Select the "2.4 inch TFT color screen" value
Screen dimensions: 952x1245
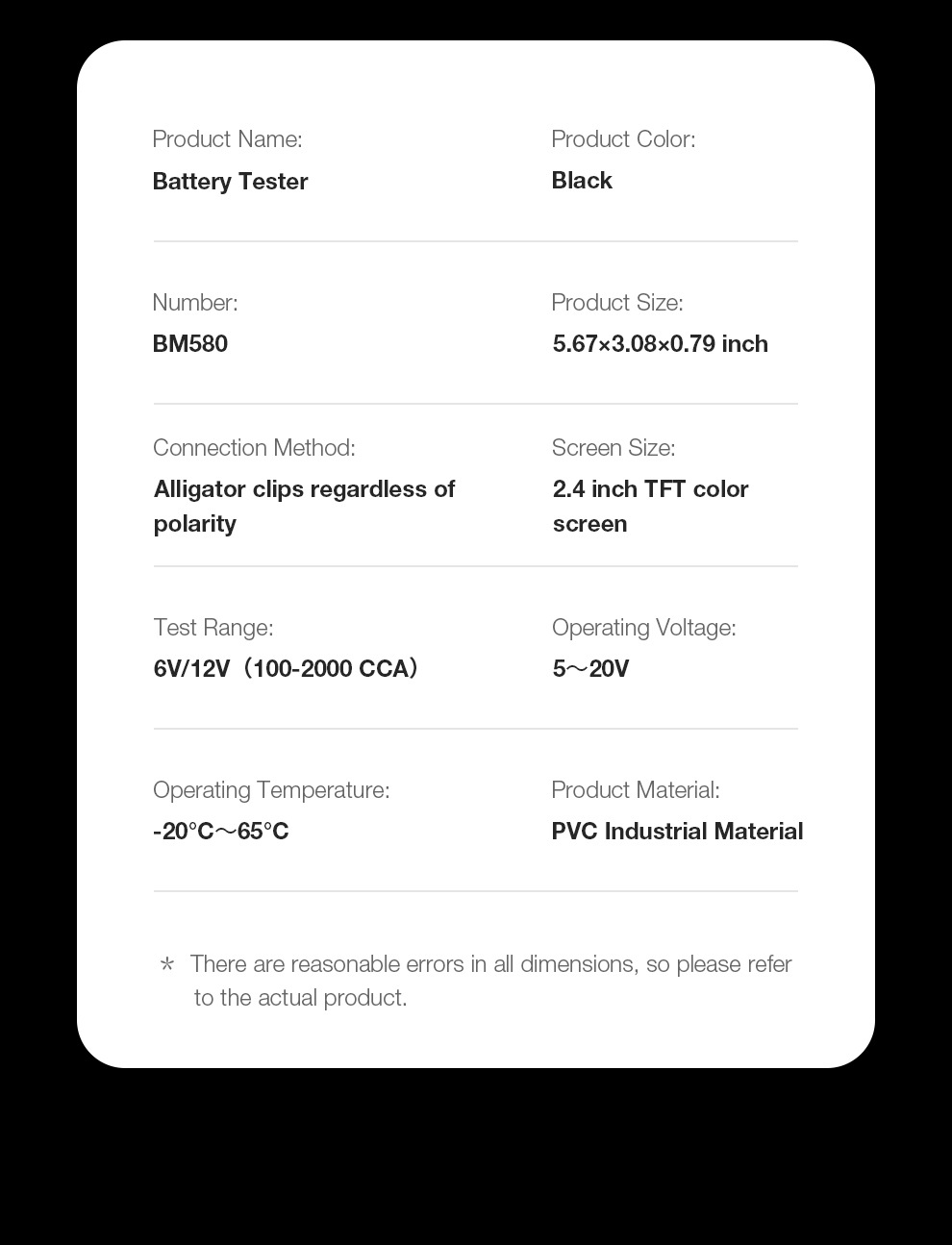pyautogui.click(x=650, y=506)
